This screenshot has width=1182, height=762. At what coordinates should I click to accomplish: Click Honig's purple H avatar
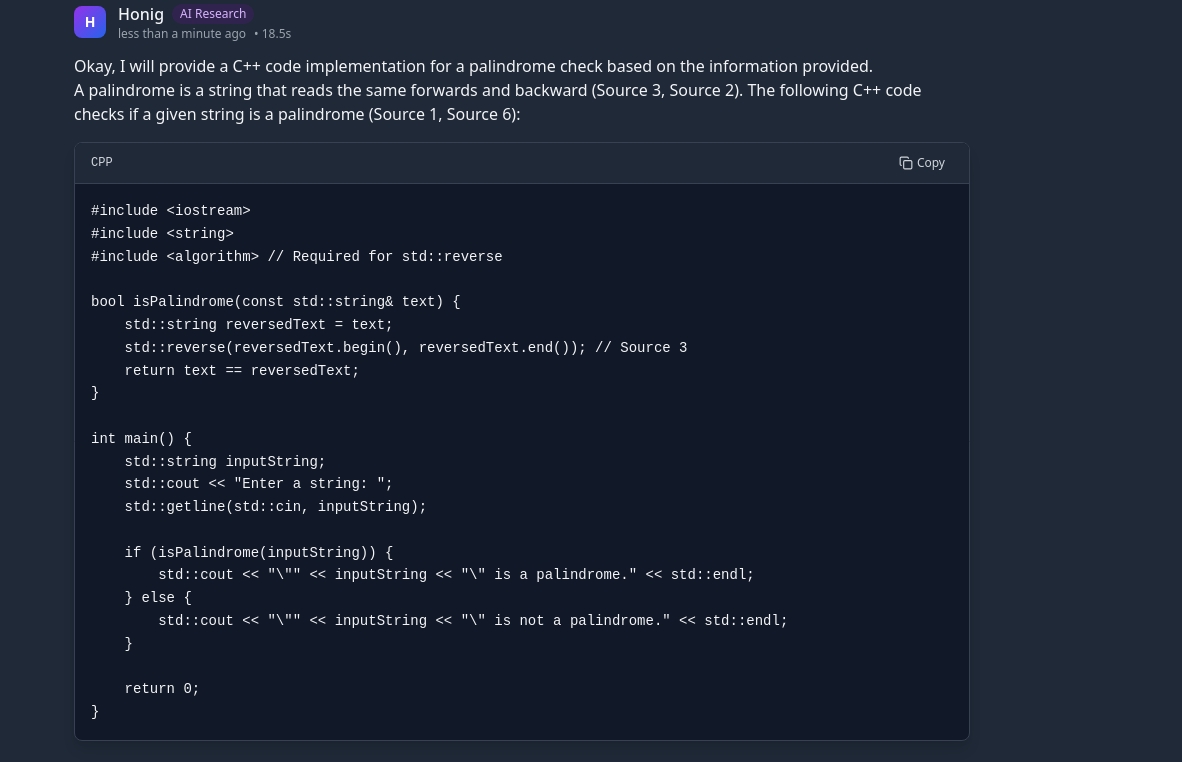pos(90,22)
